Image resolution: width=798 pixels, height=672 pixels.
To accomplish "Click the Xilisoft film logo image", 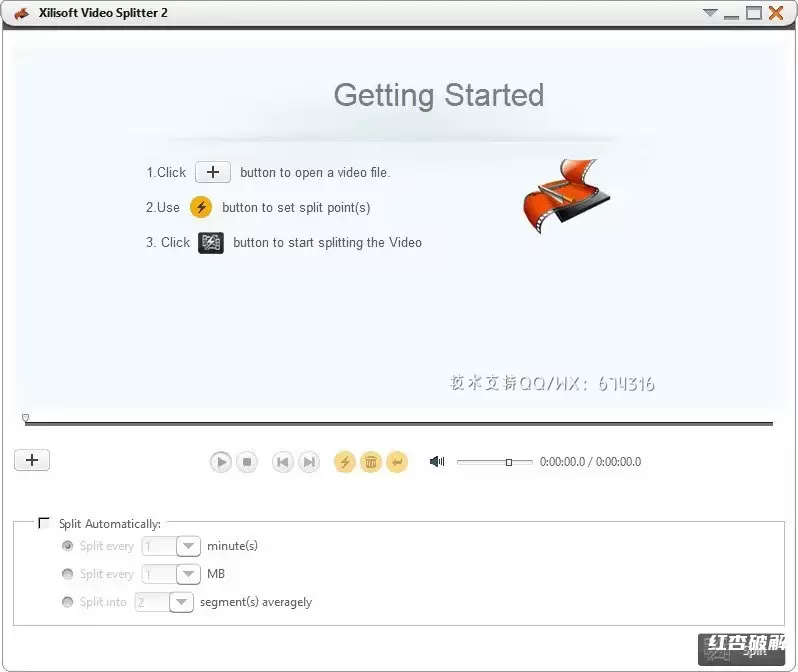I will 566,195.
